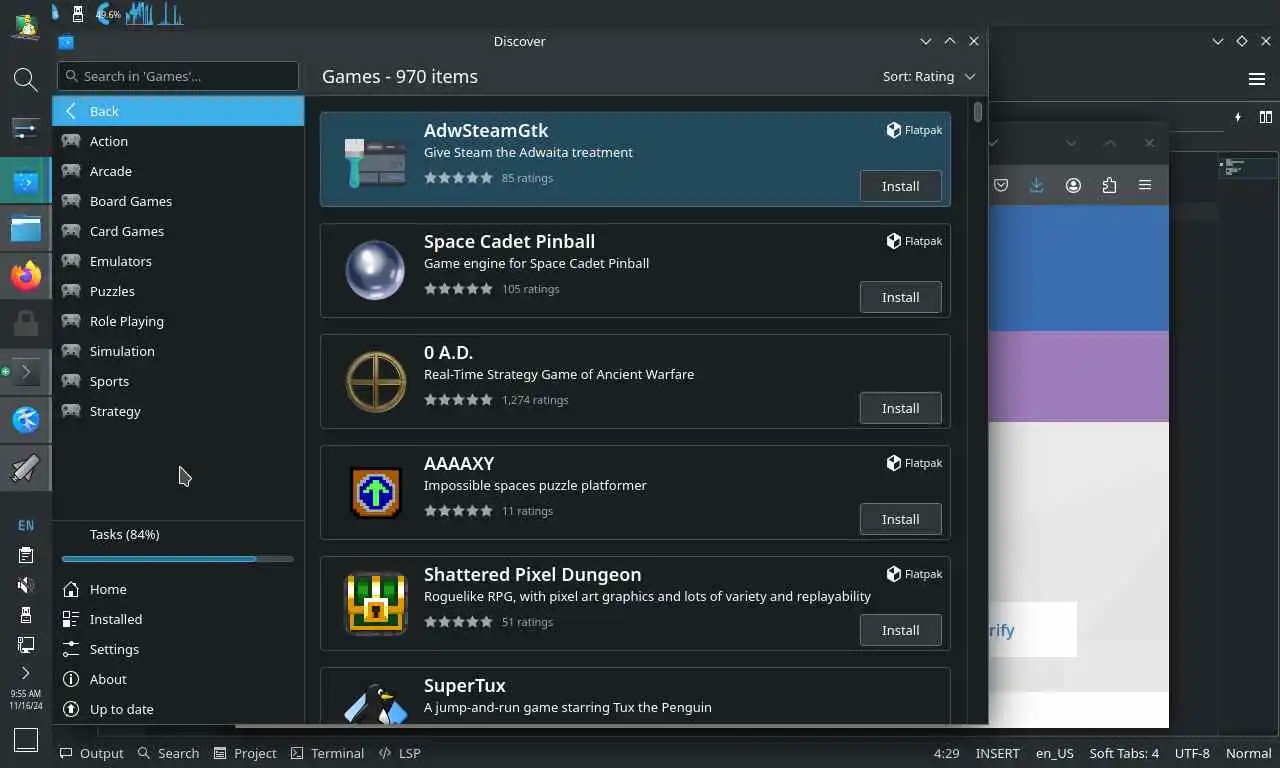Open the Strategy category
1280x768 pixels.
point(178,411)
